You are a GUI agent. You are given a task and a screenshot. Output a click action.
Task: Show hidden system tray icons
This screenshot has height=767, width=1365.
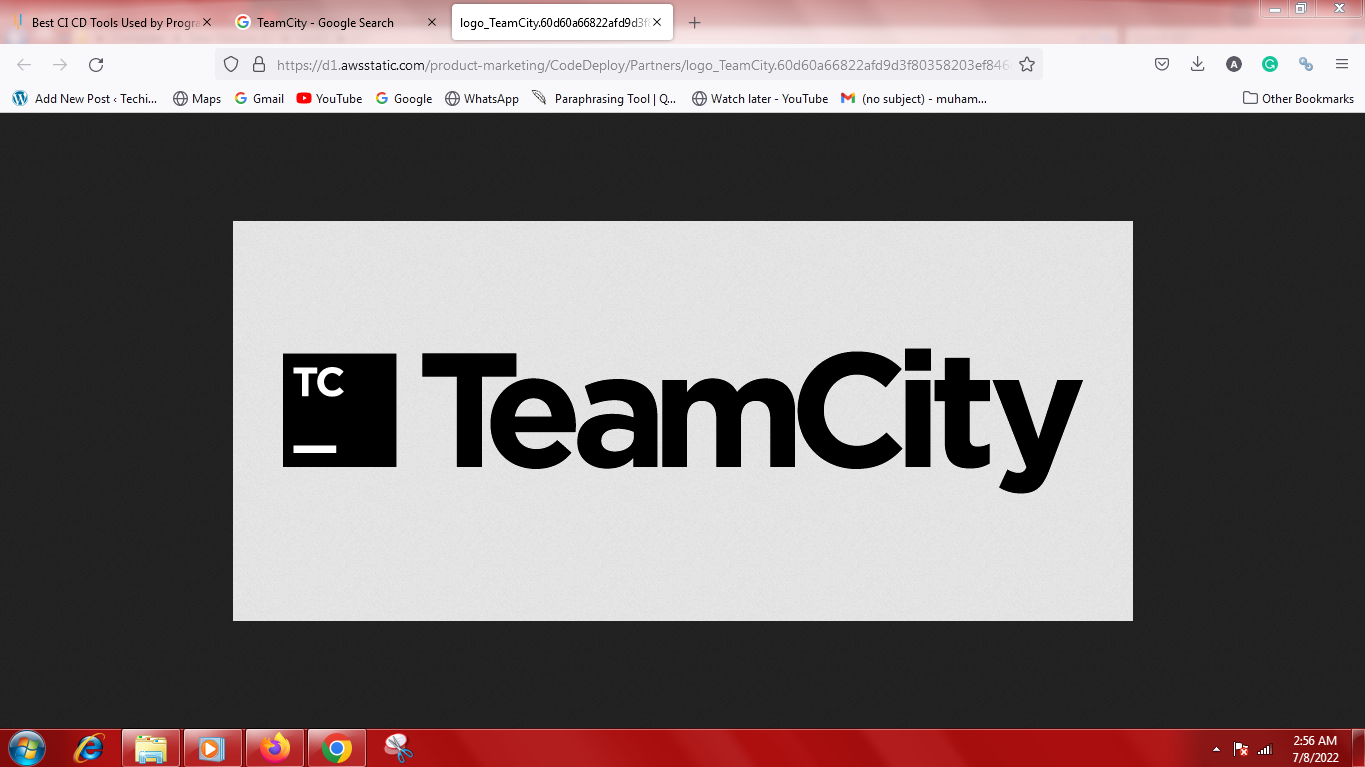(x=1217, y=749)
